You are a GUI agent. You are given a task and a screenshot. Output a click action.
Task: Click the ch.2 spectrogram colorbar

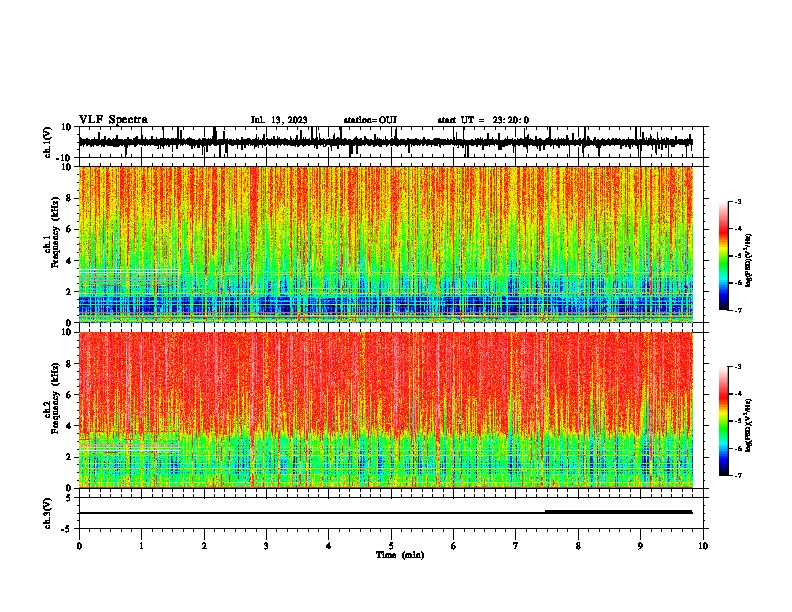[723, 421]
